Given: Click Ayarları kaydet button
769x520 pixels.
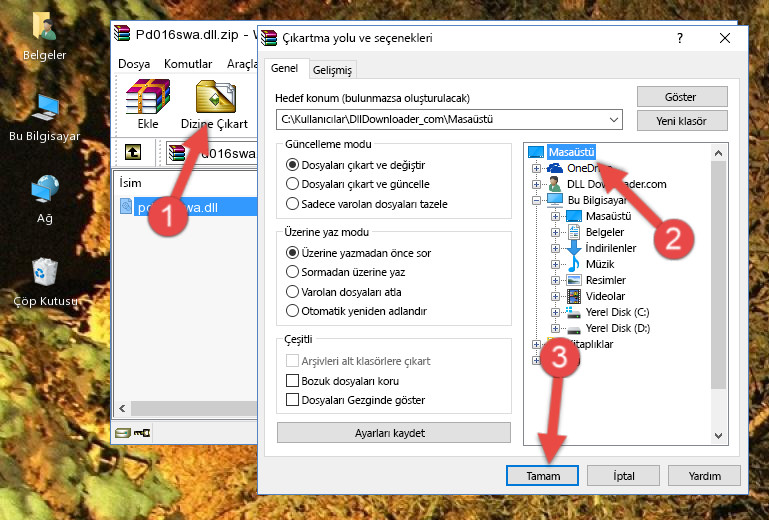Looking at the screenshot, I should (394, 433).
